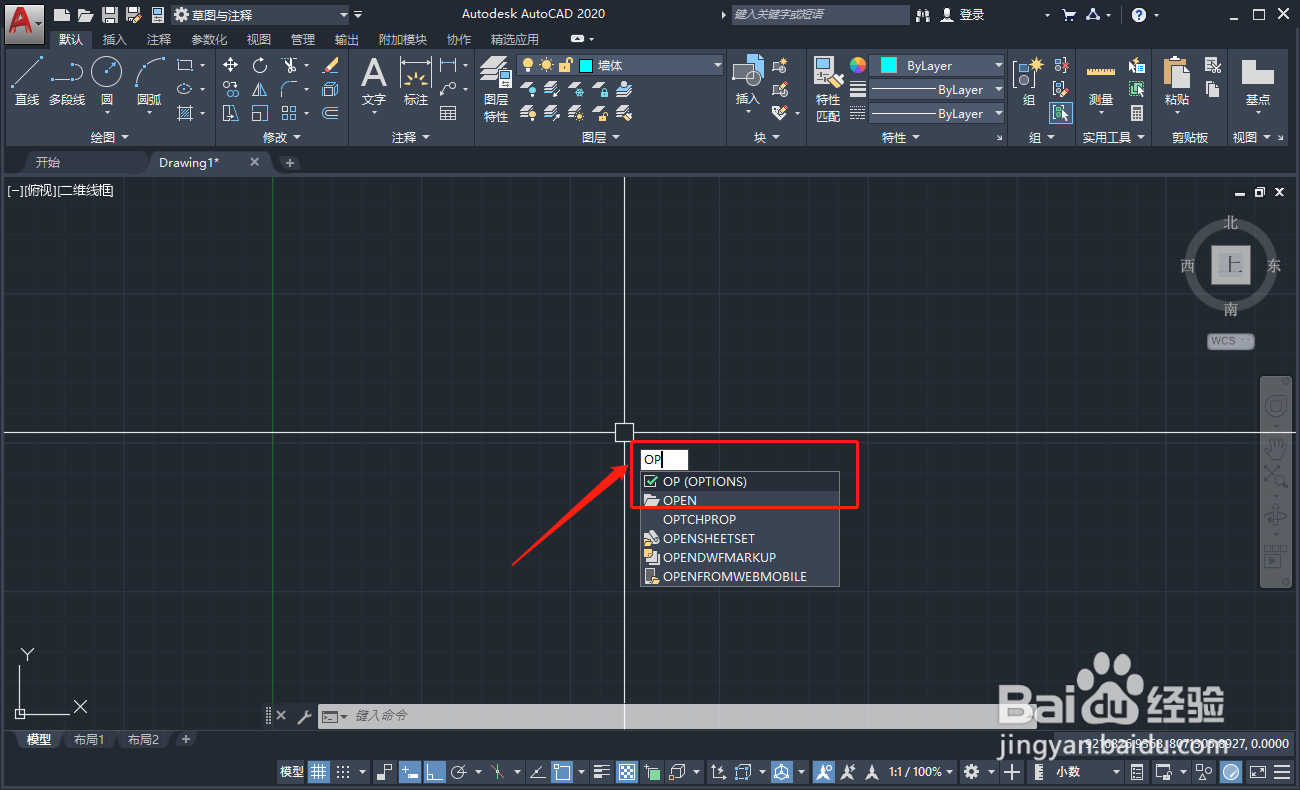Image resolution: width=1300 pixels, height=790 pixels.
Task: Click the new drawing tab plus button
Action: [x=289, y=162]
